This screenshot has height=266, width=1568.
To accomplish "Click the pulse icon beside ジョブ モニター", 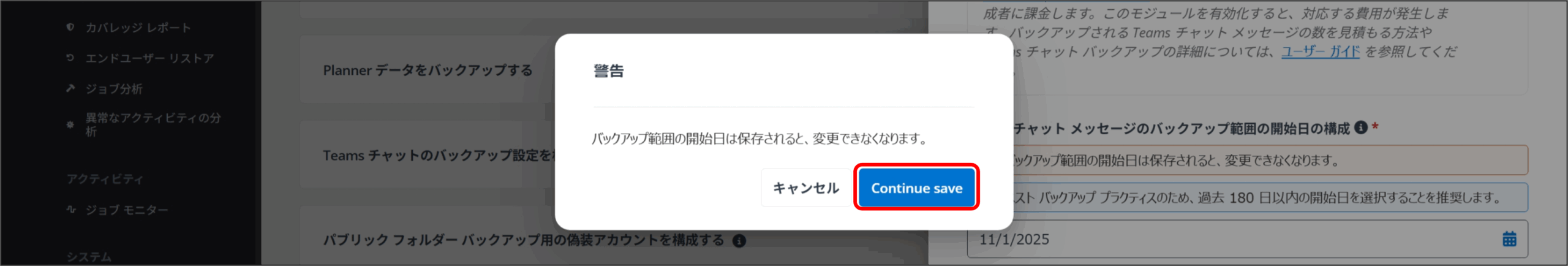I will [x=70, y=209].
